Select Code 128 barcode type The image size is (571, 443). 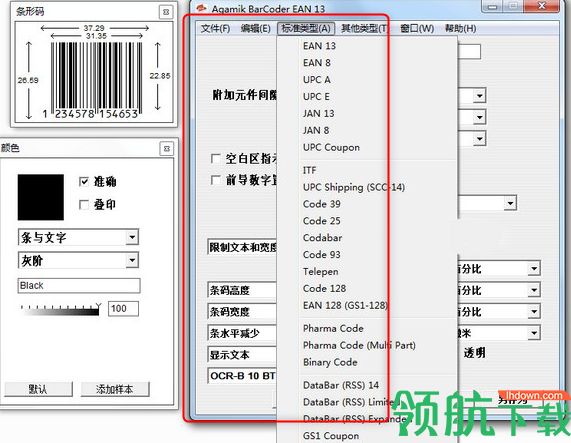point(324,289)
